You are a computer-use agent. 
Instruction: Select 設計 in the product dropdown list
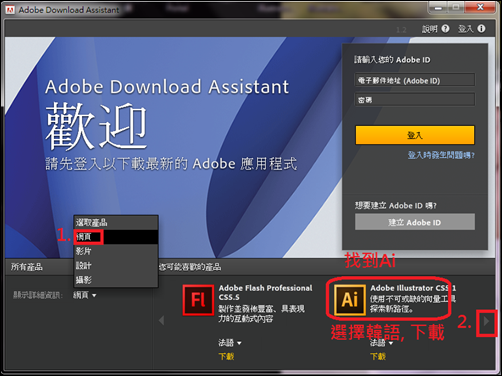tap(116, 266)
